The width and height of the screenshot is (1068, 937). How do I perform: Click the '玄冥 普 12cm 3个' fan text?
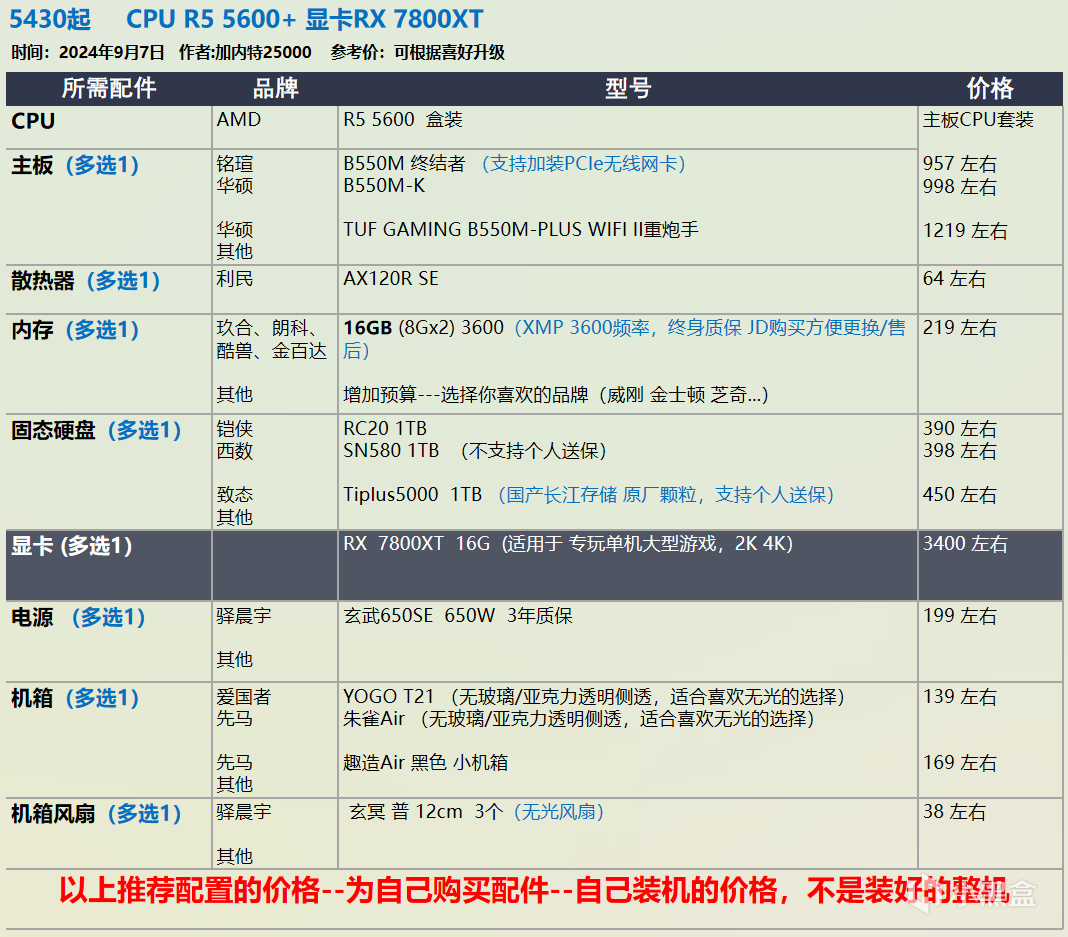(x=426, y=811)
